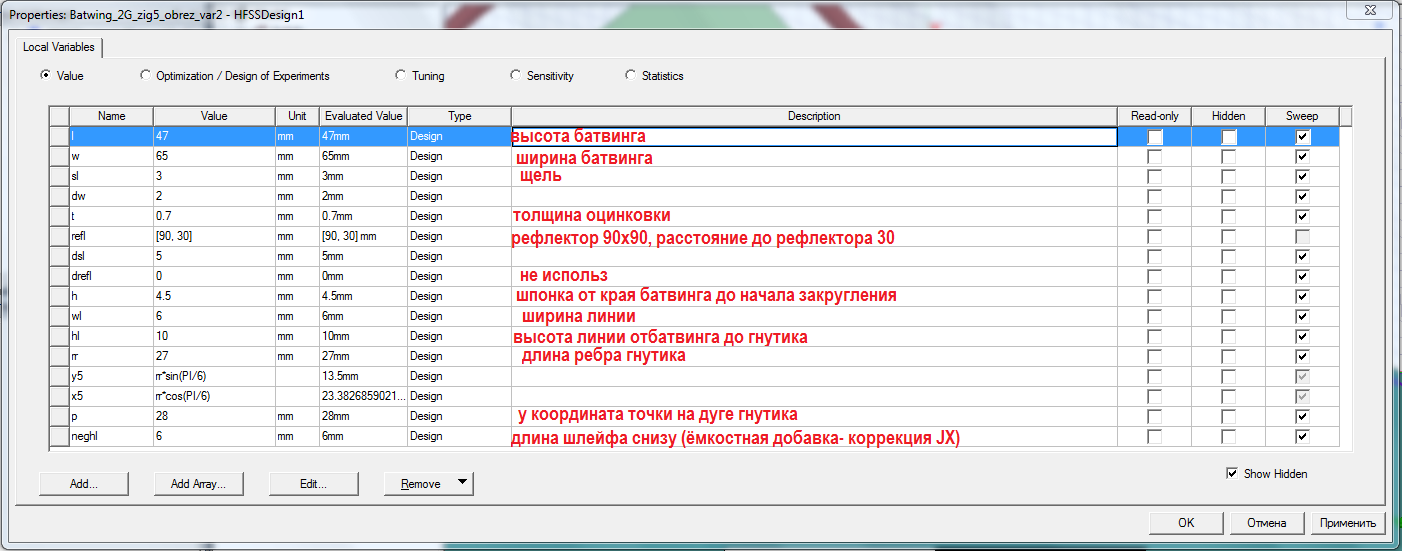Select the variable name cell neghl
Viewport: 1402px width, 551px height.
point(111,436)
